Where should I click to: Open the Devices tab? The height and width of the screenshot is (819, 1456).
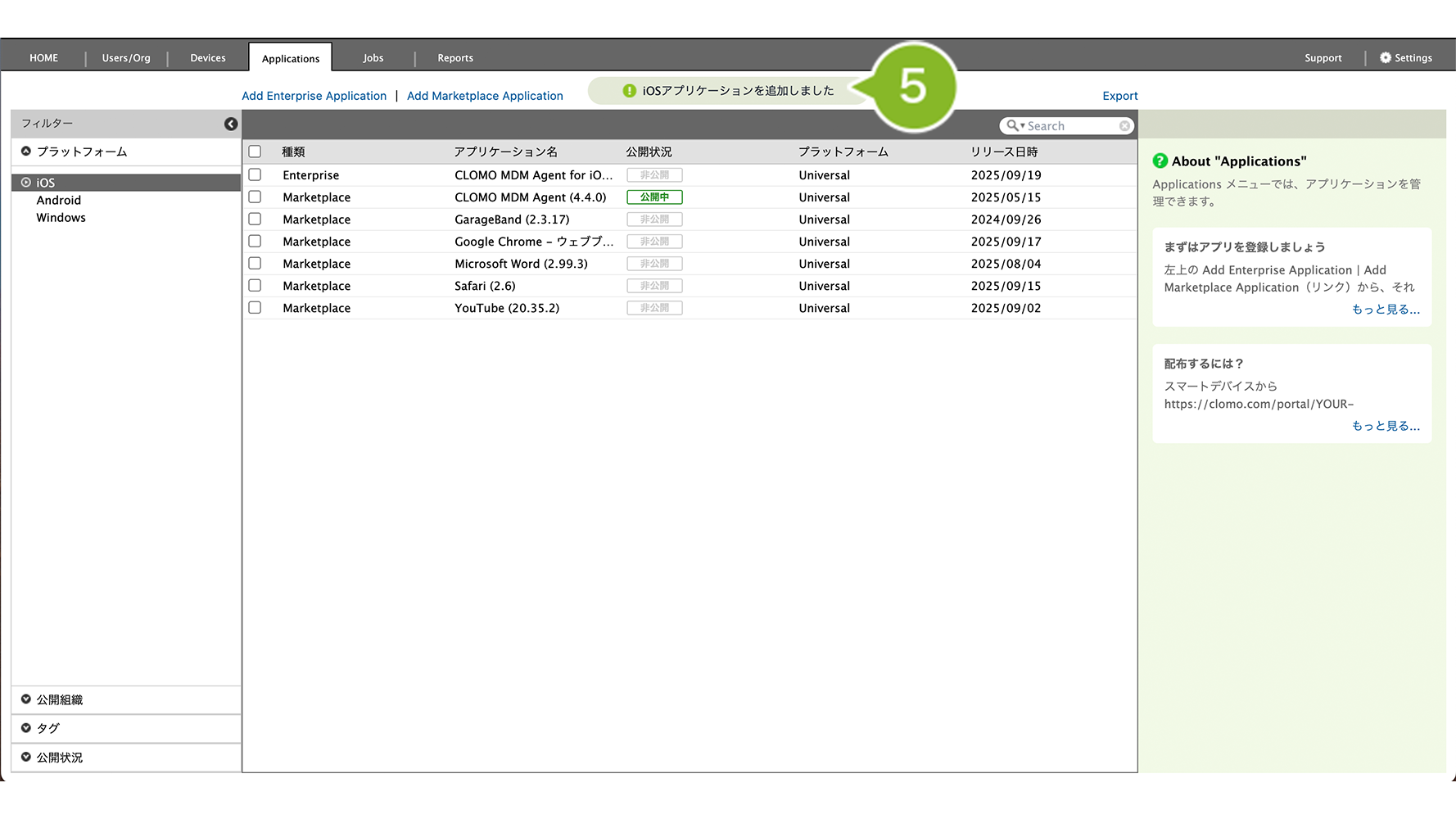click(208, 58)
